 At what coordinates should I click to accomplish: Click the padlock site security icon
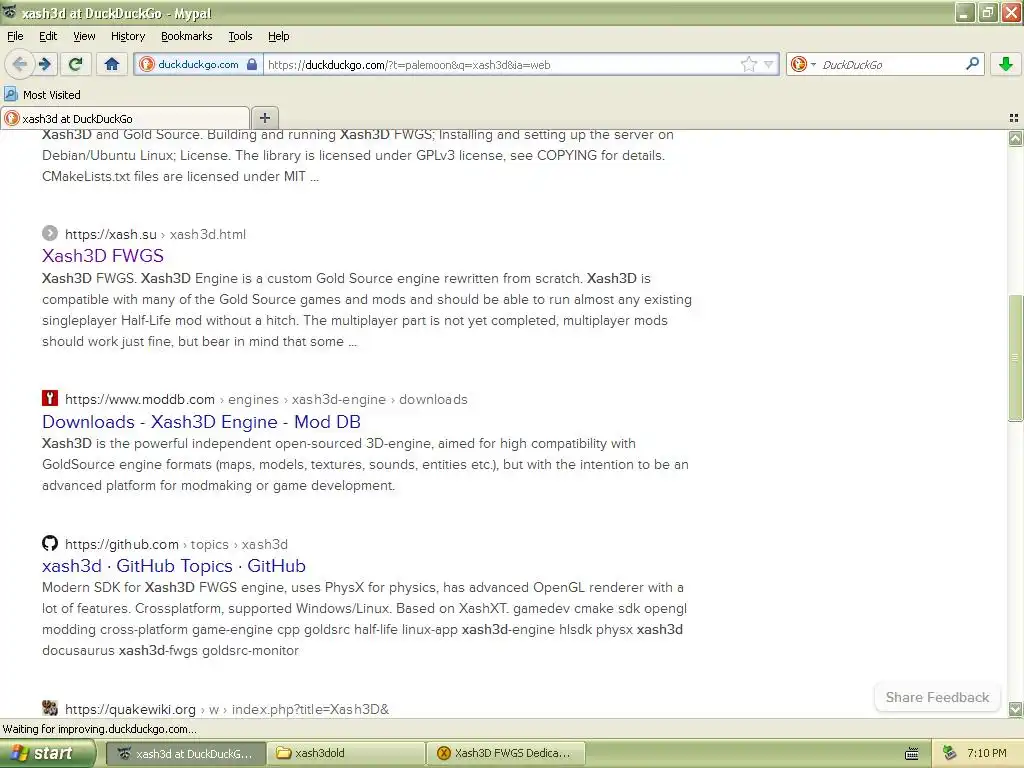[251, 64]
